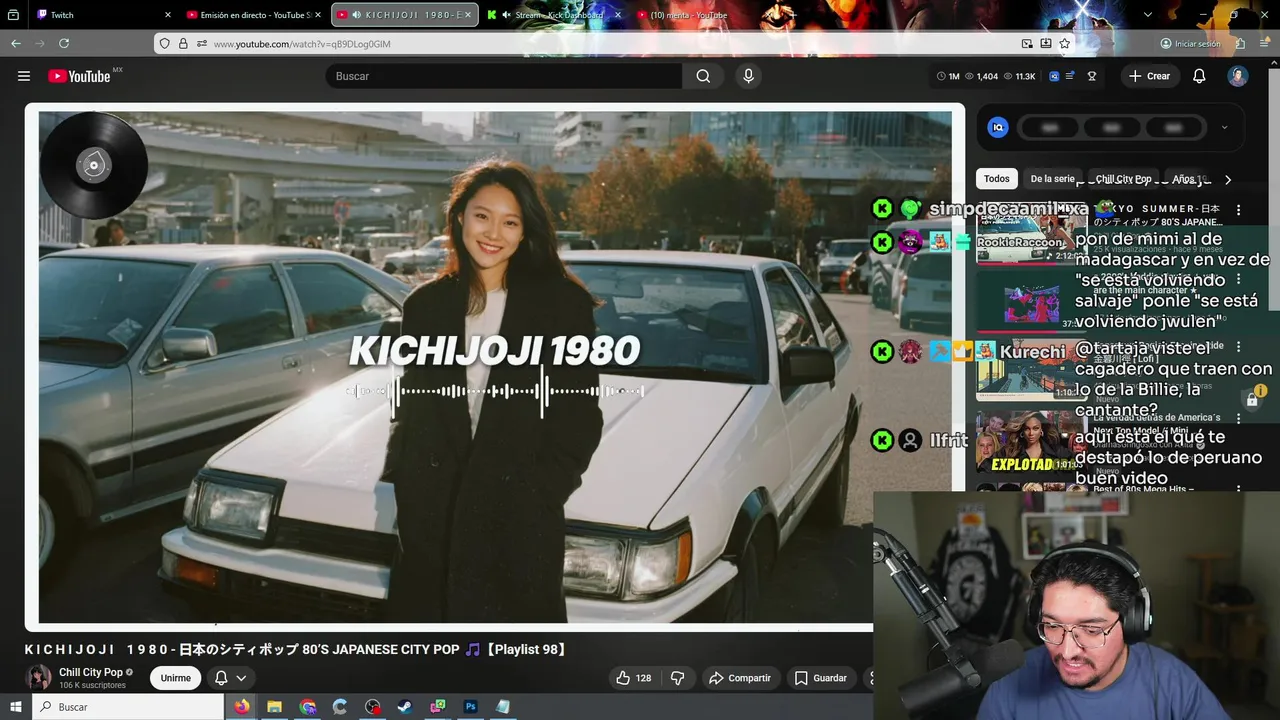
Task: Open the notifications bell in YouTube header
Action: tap(1199, 76)
